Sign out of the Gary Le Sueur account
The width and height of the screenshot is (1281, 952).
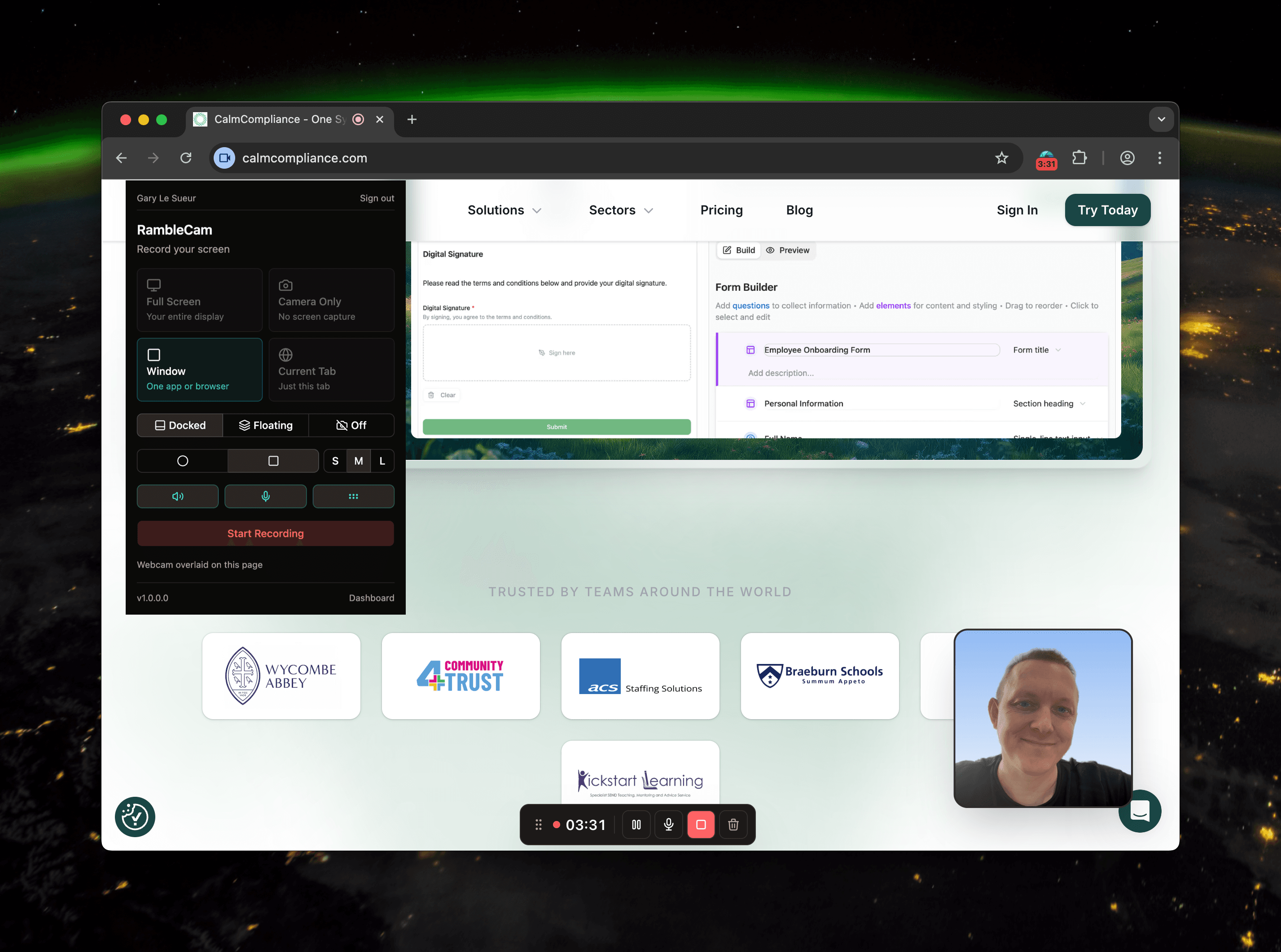(377, 198)
